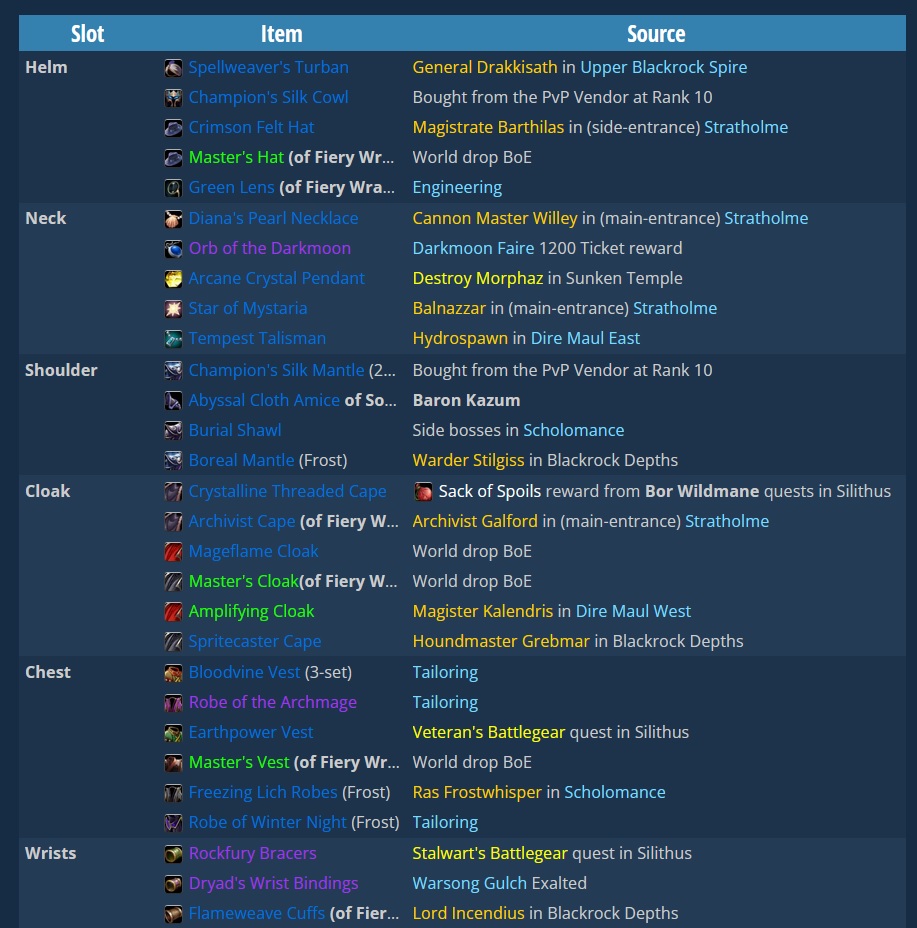Open the Houndmaster Grebmar link
This screenshot has width=917, height=928.
pos(501,641)
